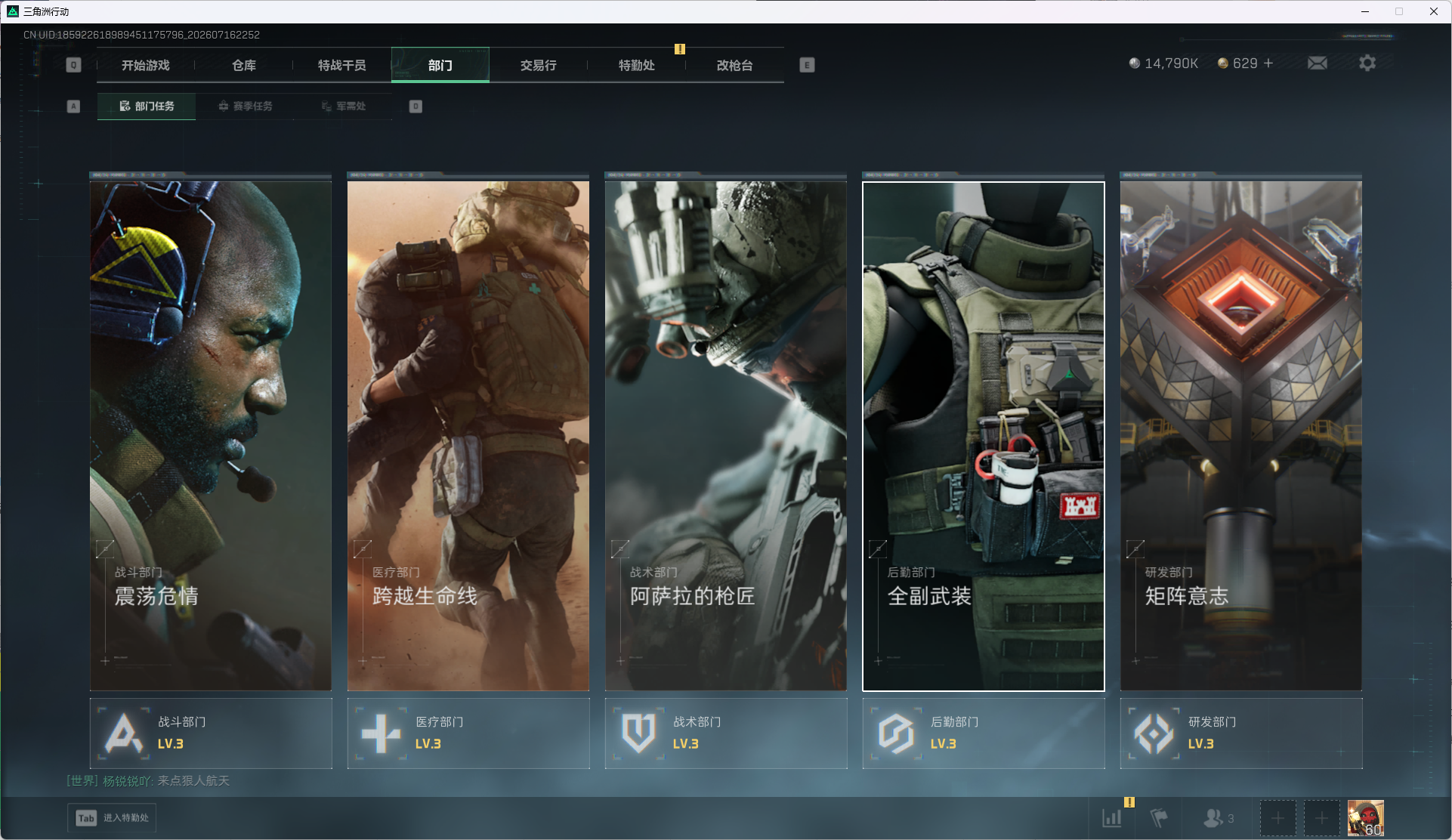
Task: Open the 跨越生命线 medical mission card
Action: (468, 436)
